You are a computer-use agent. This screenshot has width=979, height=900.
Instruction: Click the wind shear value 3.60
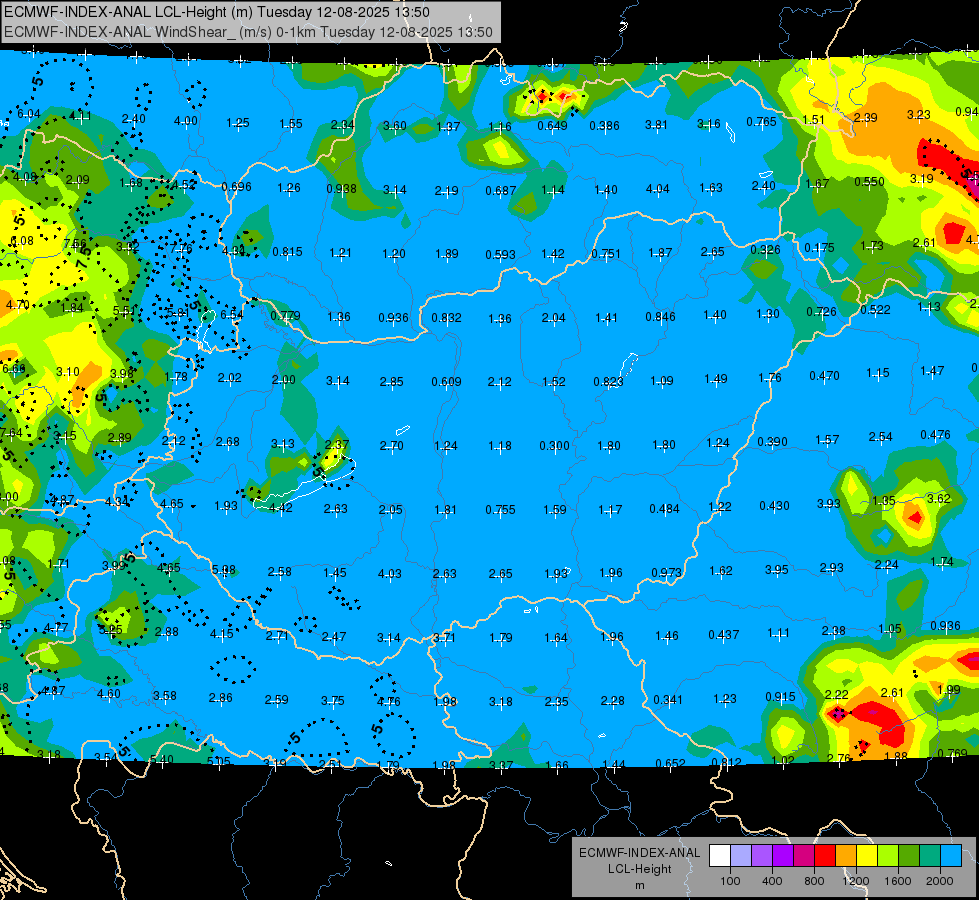395,126
